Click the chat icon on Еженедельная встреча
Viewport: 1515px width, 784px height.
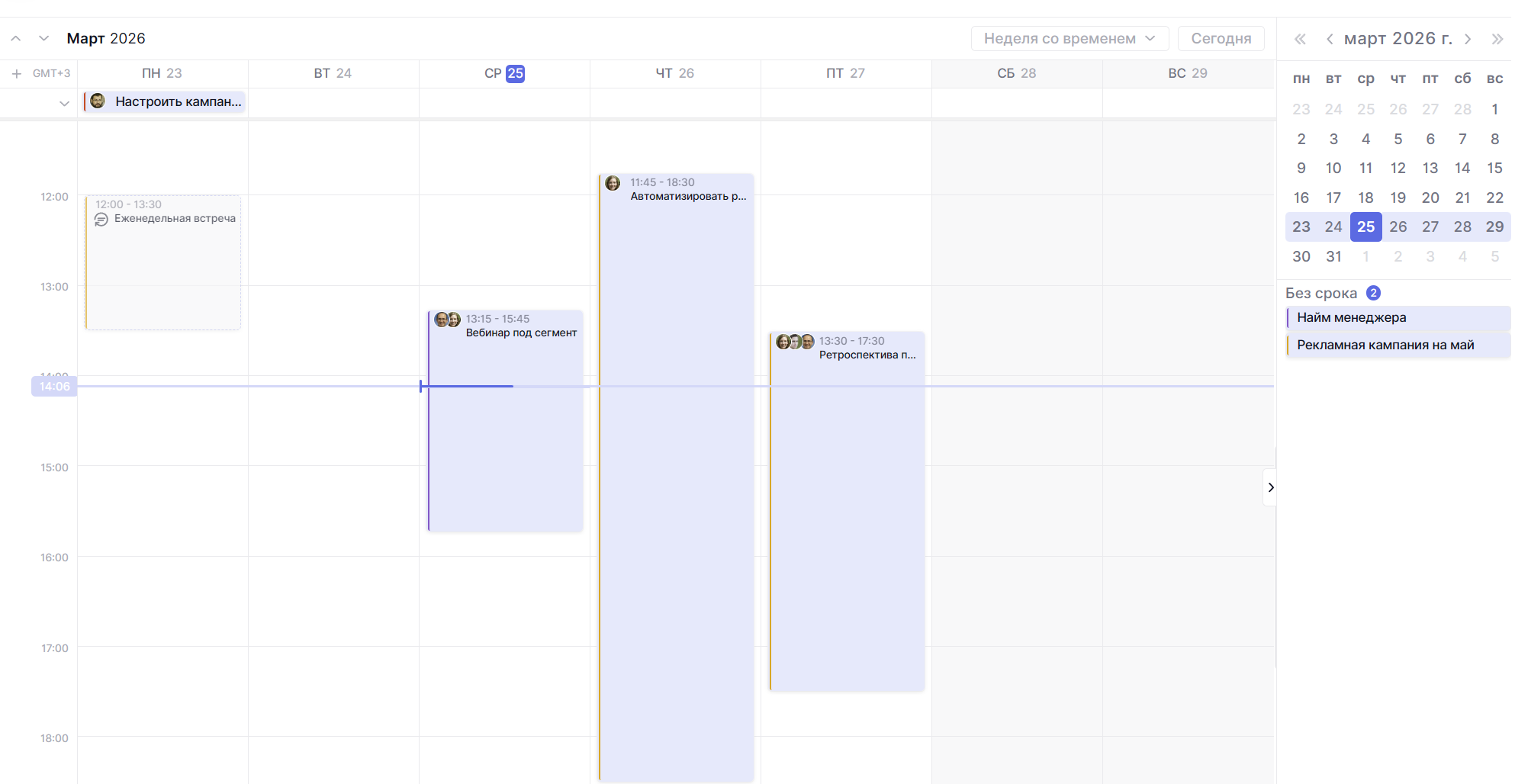pos(101,220)
